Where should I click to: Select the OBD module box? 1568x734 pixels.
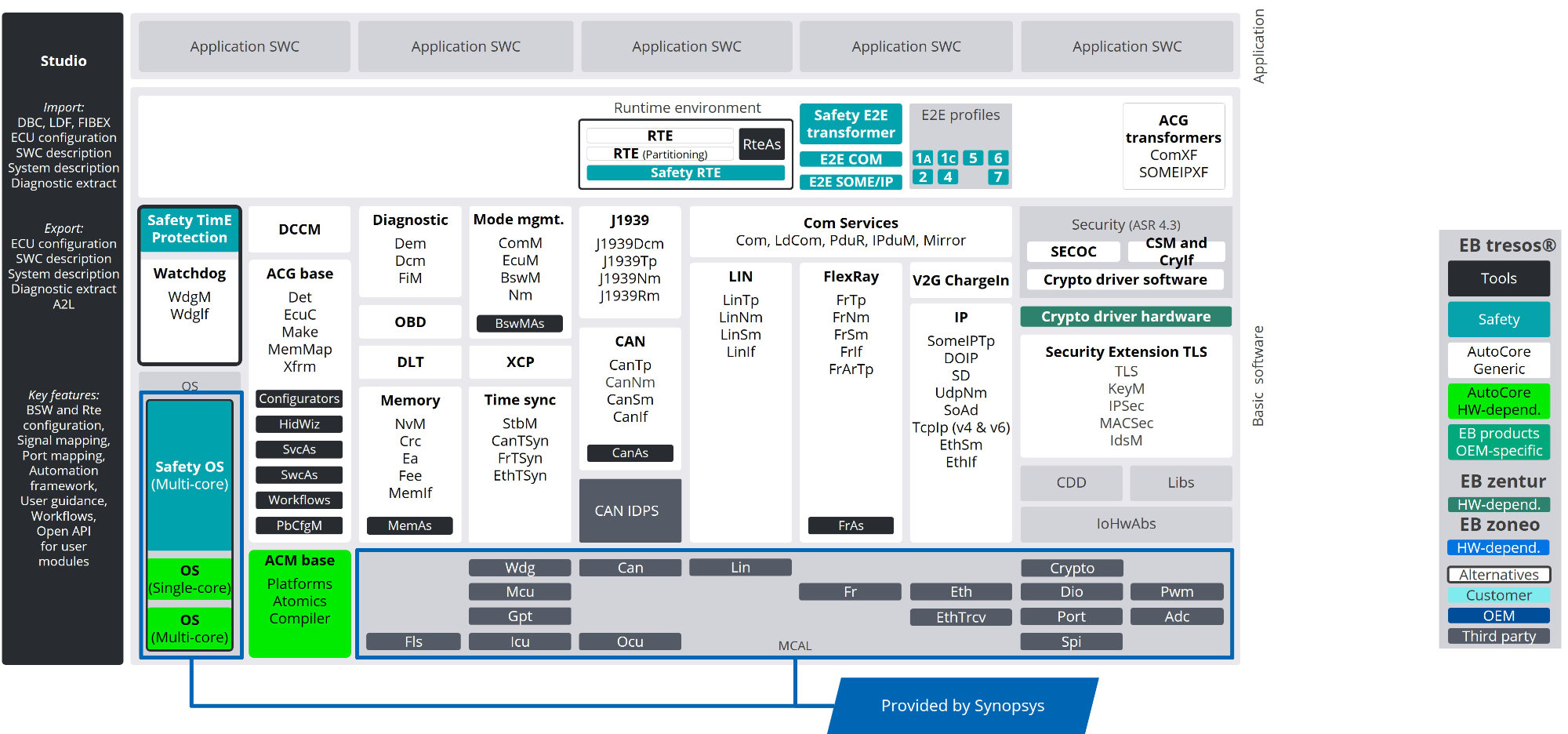pyautogui.click(x=410, y=322)
